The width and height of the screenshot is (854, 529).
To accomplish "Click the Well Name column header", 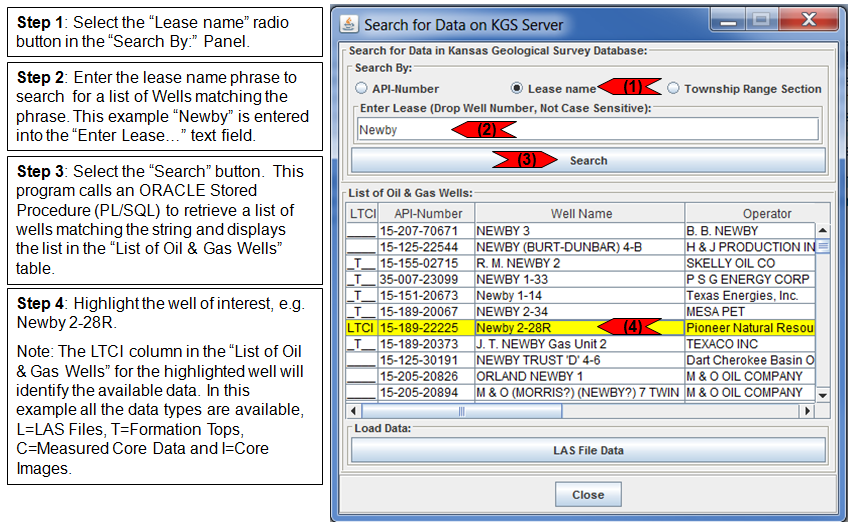I will [x=581, y=214].
